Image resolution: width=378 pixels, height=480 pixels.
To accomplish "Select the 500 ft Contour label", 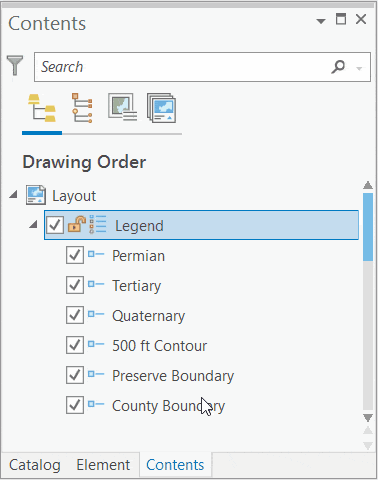I will [159, 346].
